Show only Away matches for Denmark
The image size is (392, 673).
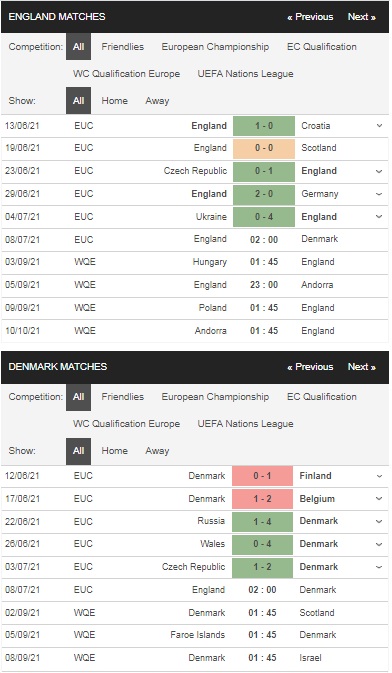point(157,451)
